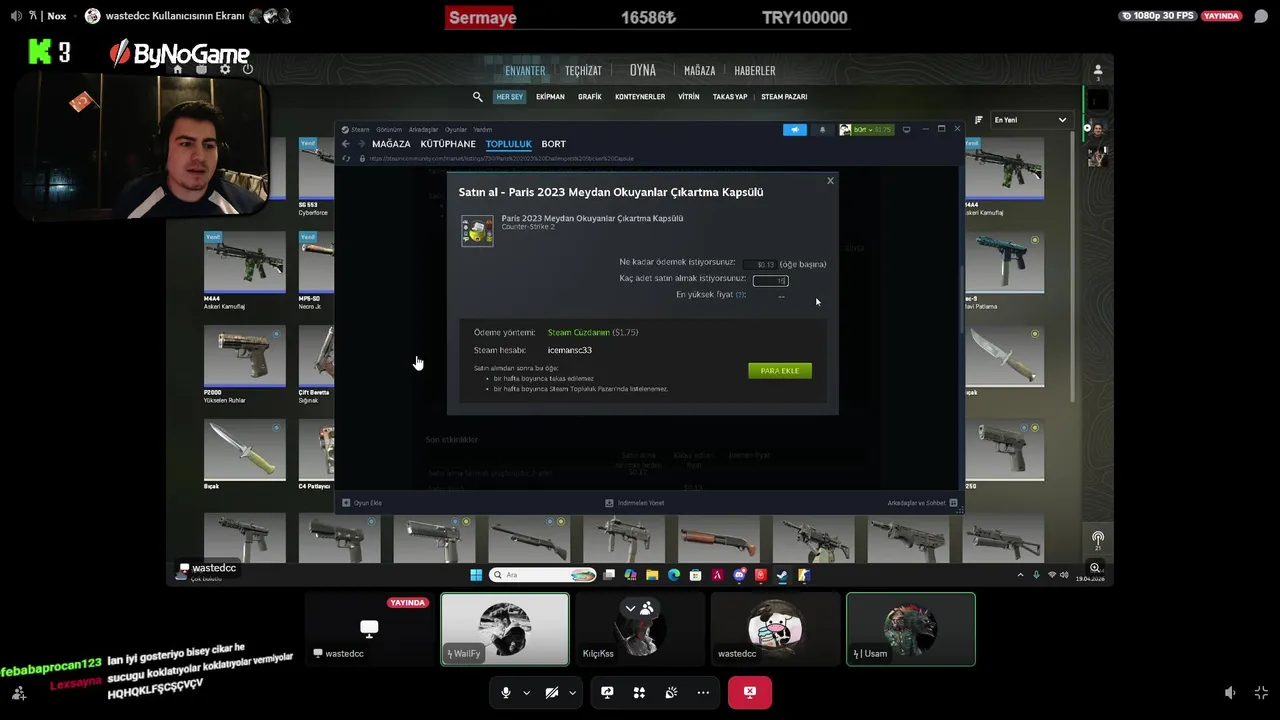Image resolution: width=1280 pixels, height=720 pixels.
Task: Open STEAM PAZARI in CS2
Action: click(x=784, y=97)
